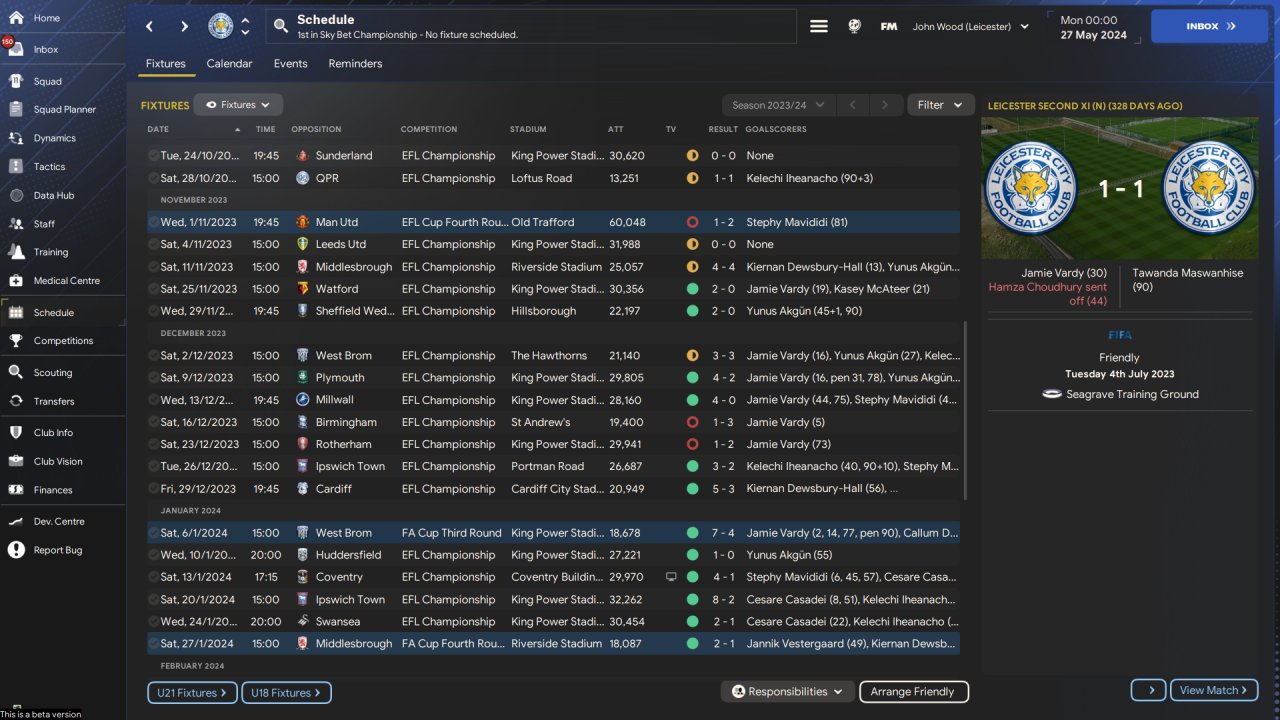Click the up/down chevrons beside the club badge
The width and height of the screenshot is (1280, 720).
[246, 26]
